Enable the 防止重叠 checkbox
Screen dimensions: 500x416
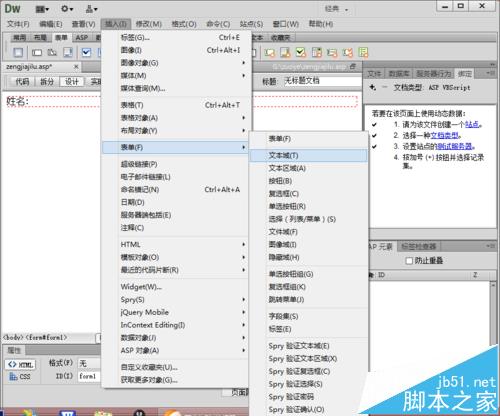[x=409, y=261]
